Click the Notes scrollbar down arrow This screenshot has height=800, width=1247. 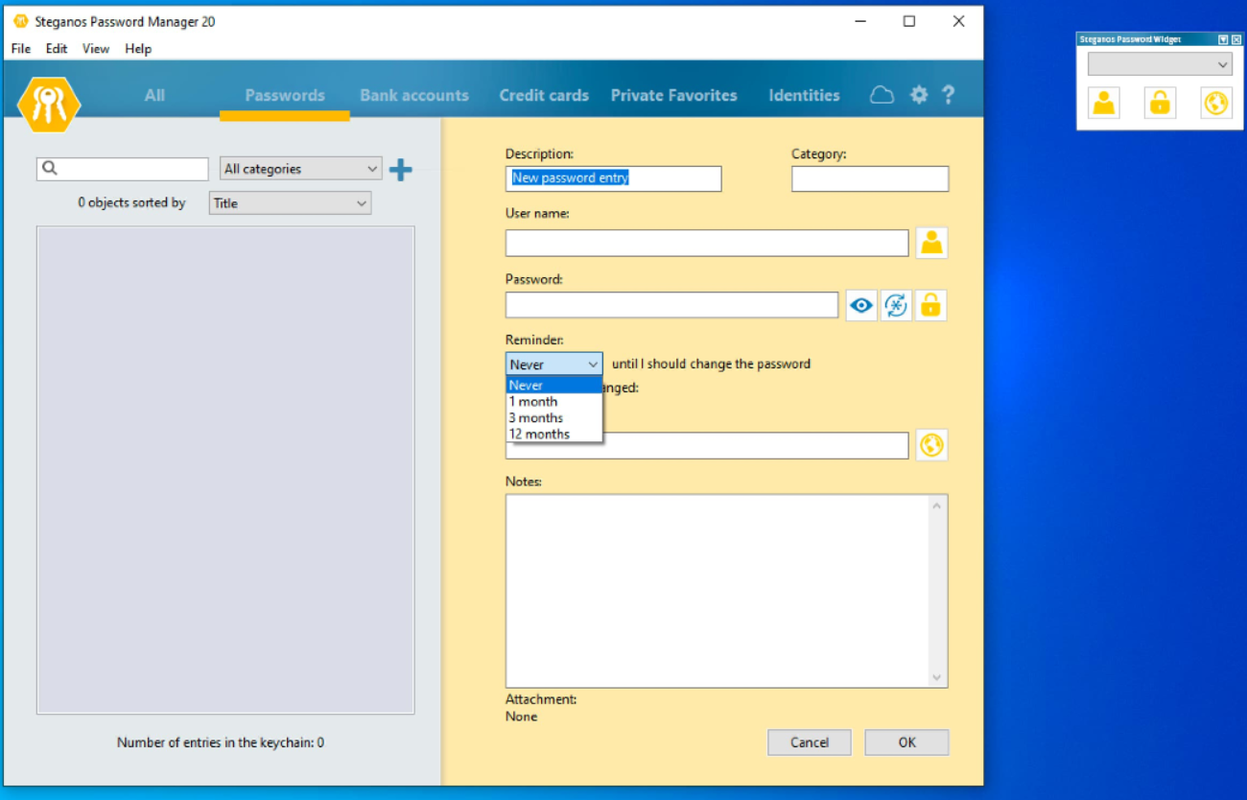tap(937, 677)
